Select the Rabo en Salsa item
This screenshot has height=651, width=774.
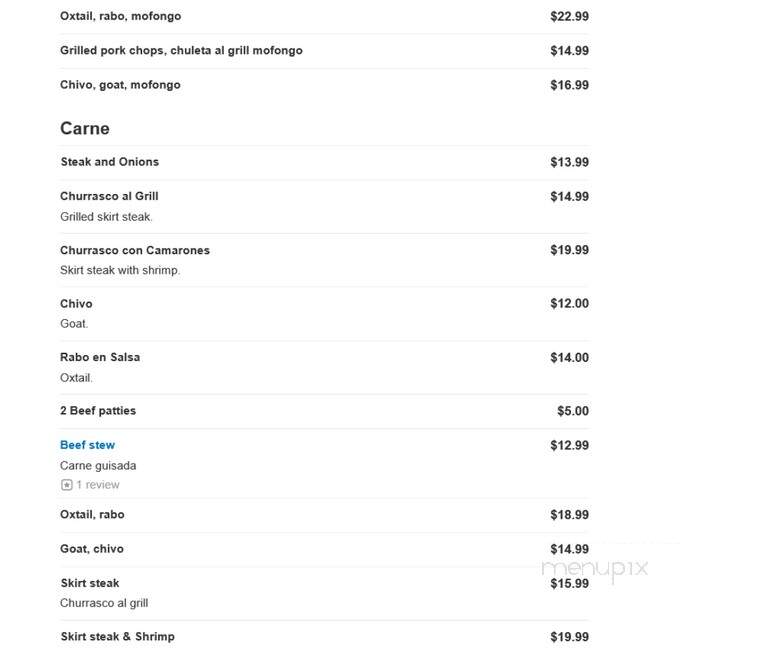[100, 357]
